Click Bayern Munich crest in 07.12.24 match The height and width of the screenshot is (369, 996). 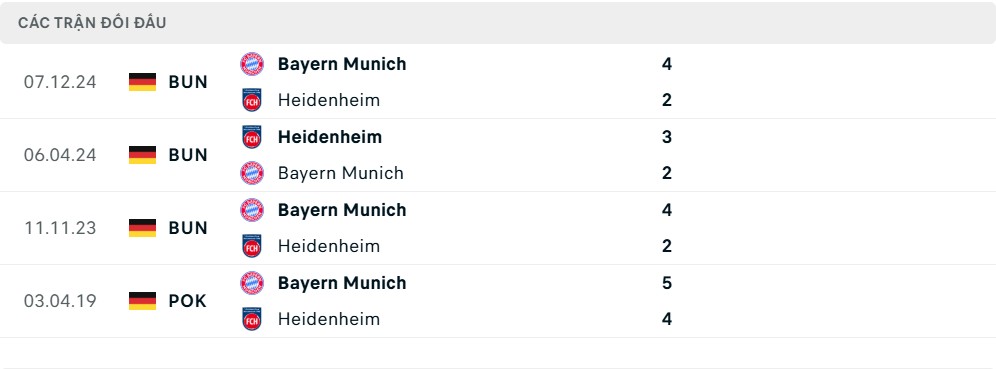click(x=252, y=64)
